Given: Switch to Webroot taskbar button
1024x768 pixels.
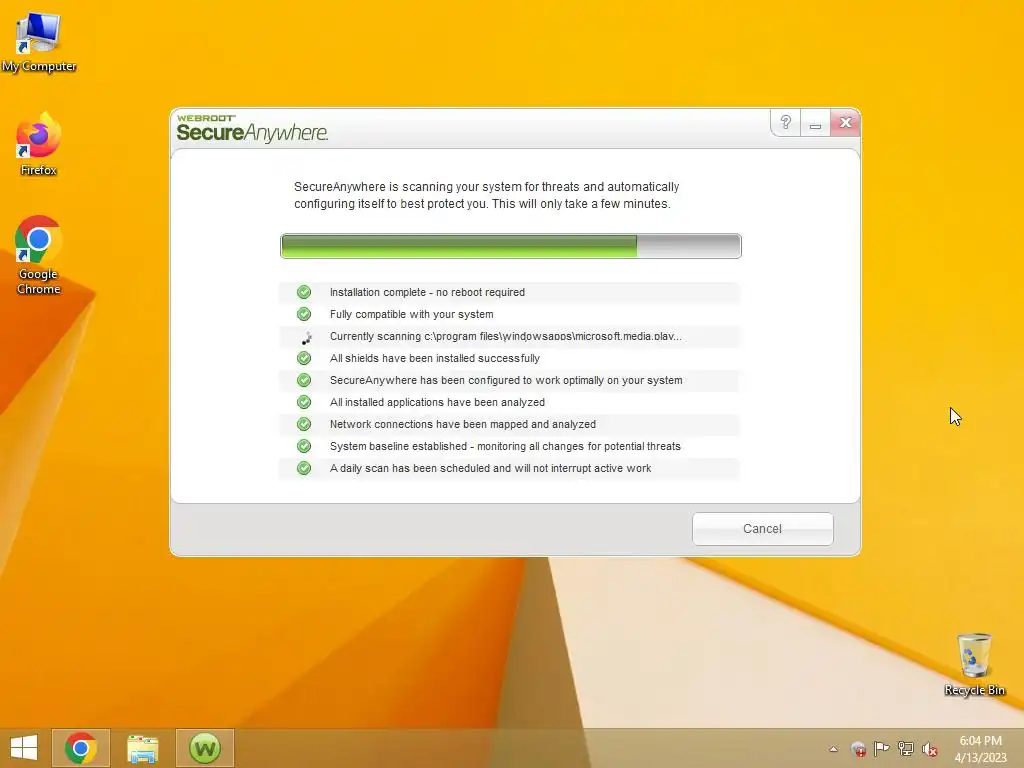Looking at the screenshot, I should [x=204, y=748].
